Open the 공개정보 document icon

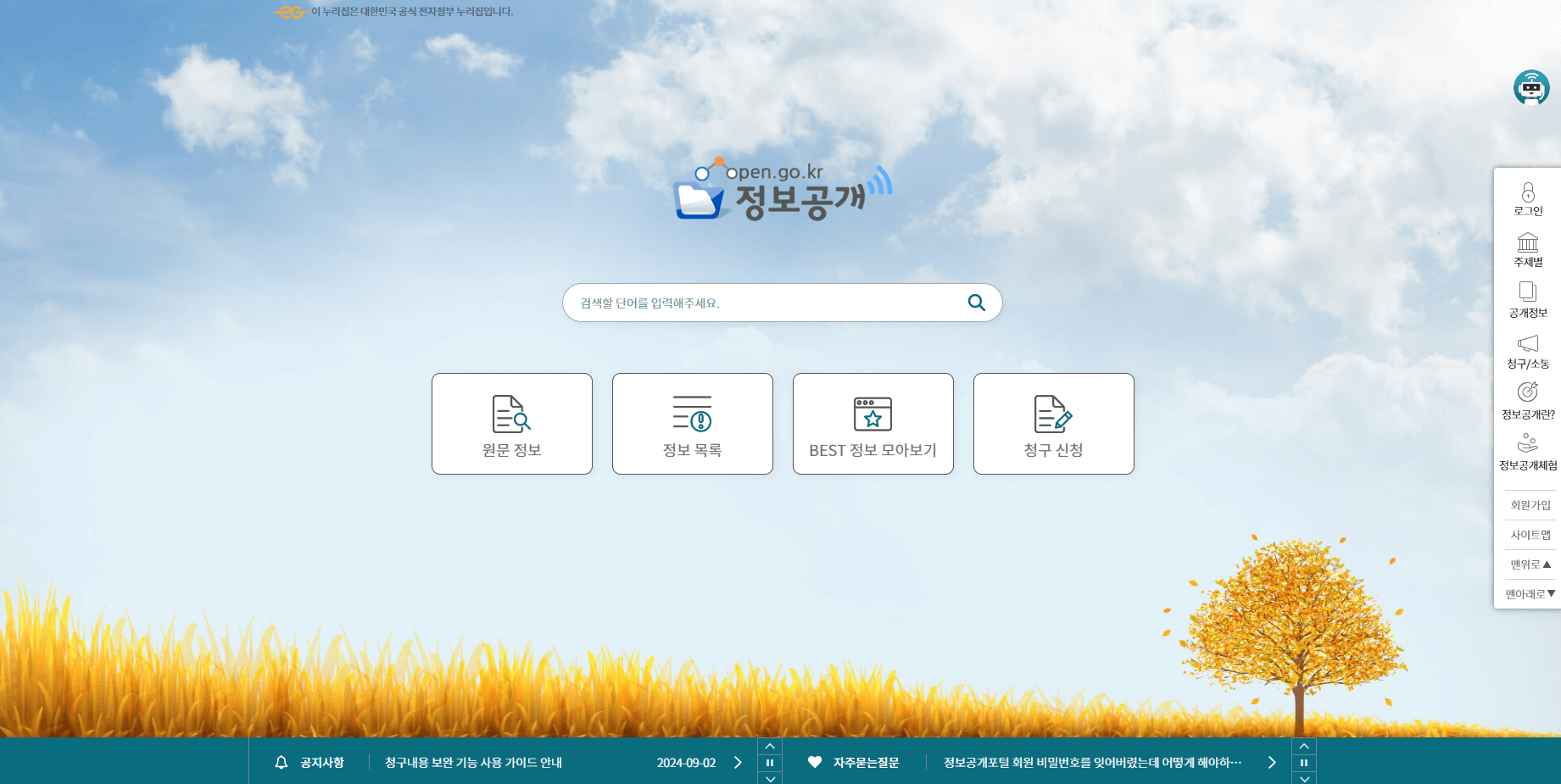click(1528, 292)
